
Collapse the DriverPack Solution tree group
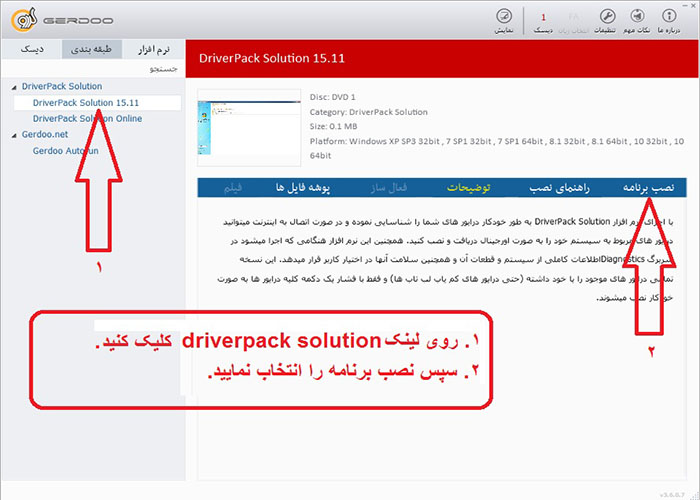tap(14, 87)
